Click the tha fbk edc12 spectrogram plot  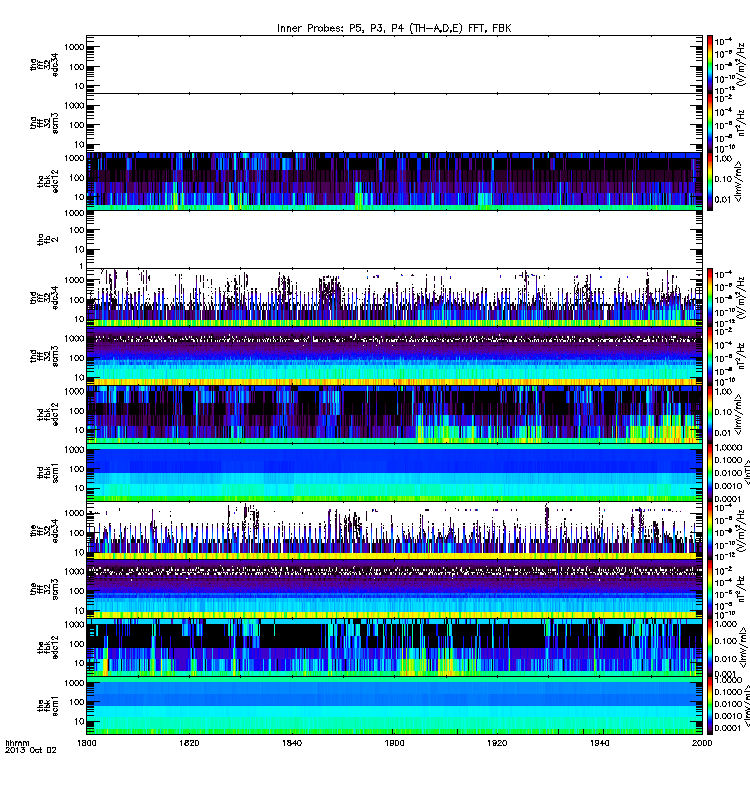[394, 181]
